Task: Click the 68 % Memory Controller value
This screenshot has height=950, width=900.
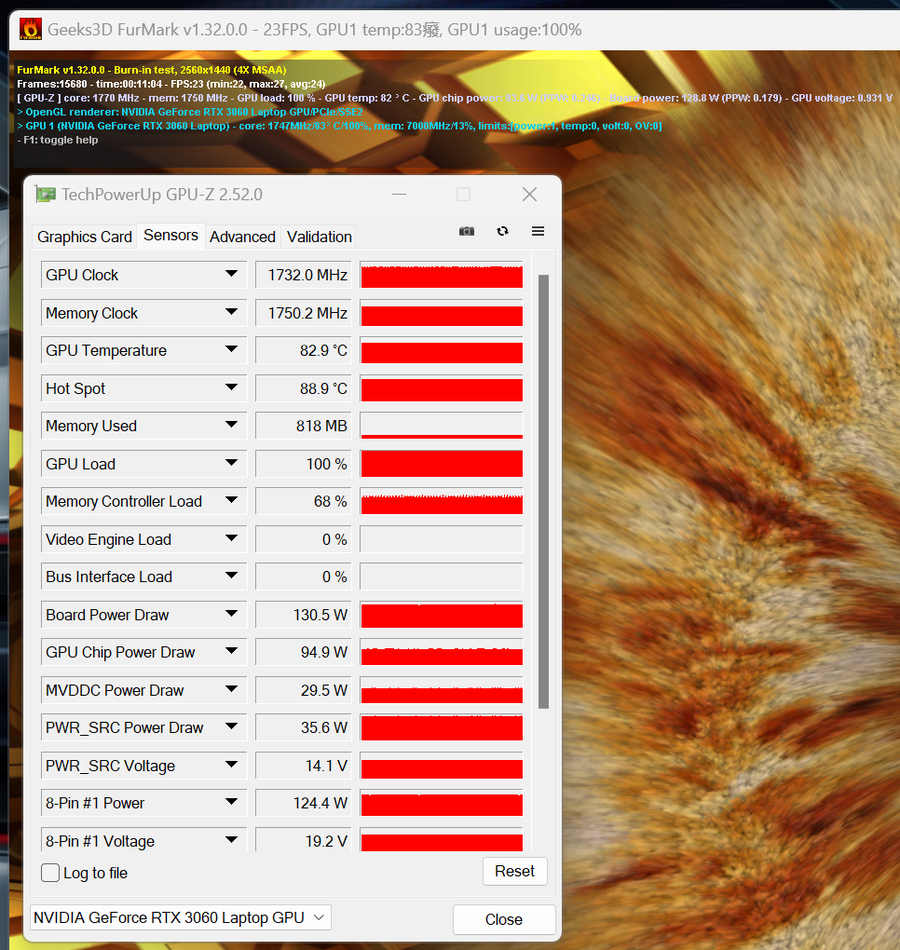Action: (303, 502)
